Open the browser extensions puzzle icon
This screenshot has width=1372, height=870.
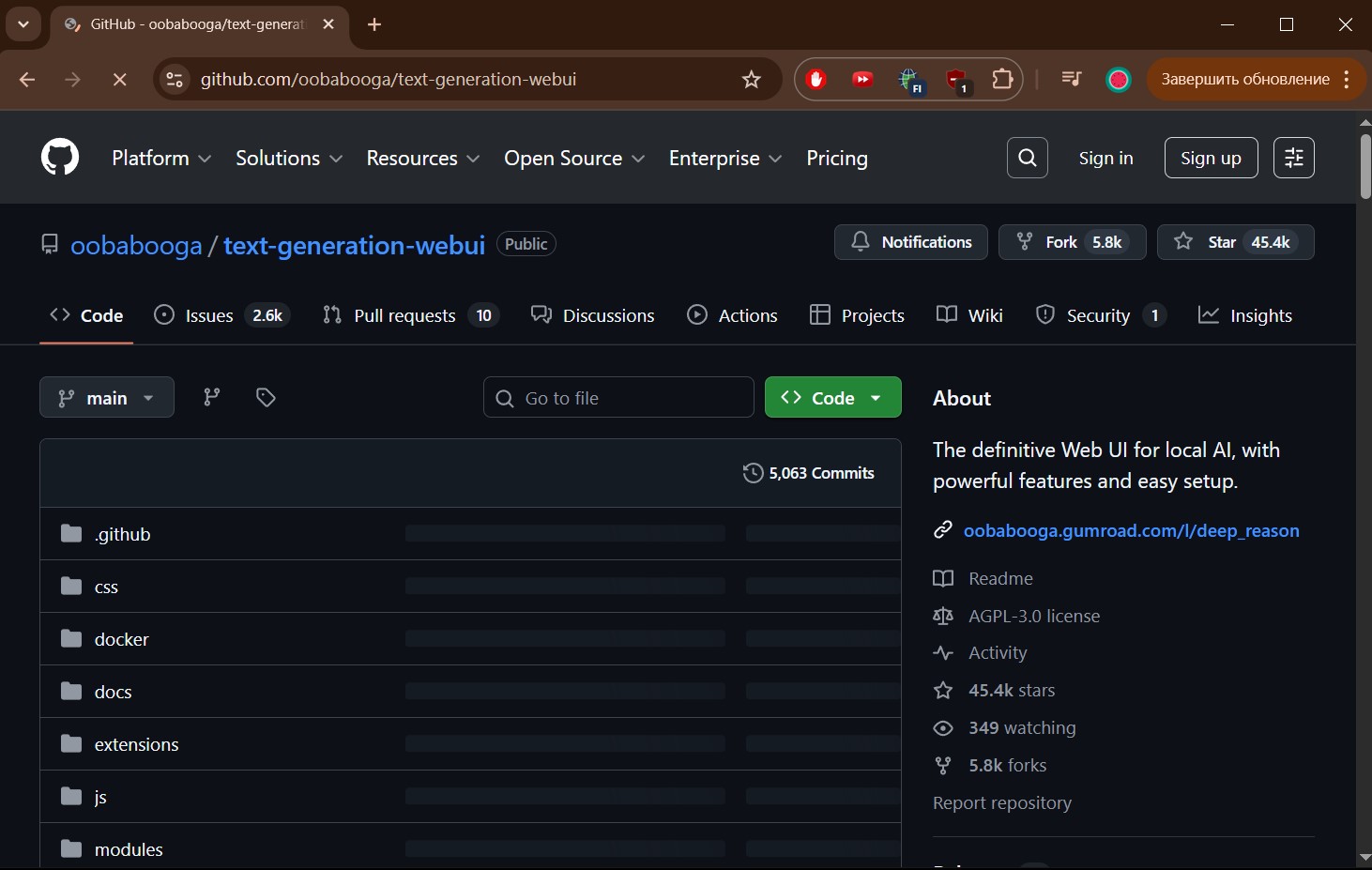tap(1002, 80)
